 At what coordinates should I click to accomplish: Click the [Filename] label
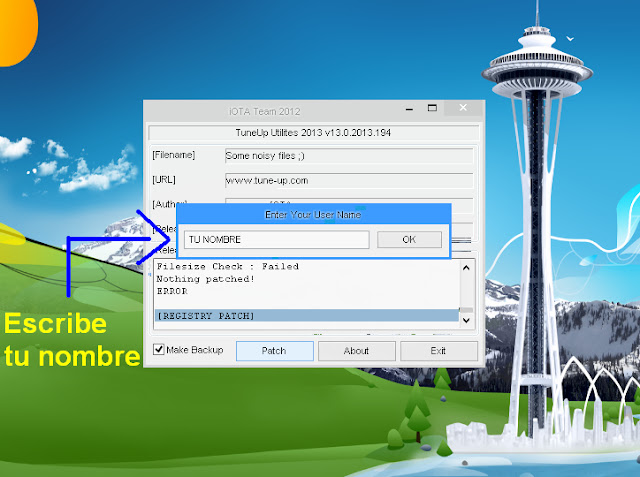pyautogui.click(x=174, y=155)
